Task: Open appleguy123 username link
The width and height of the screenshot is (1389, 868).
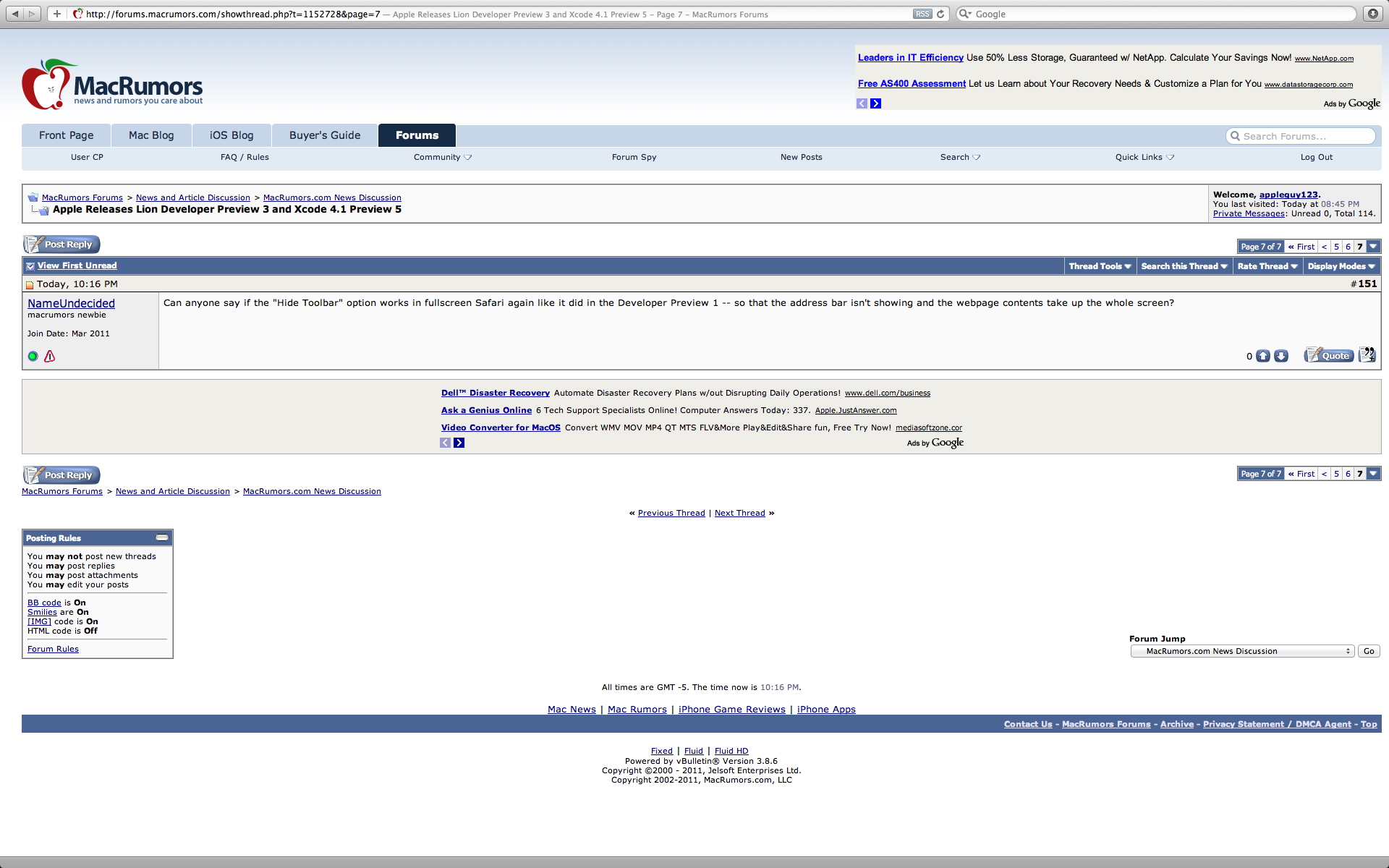Action: click(x=1288, y=195)
